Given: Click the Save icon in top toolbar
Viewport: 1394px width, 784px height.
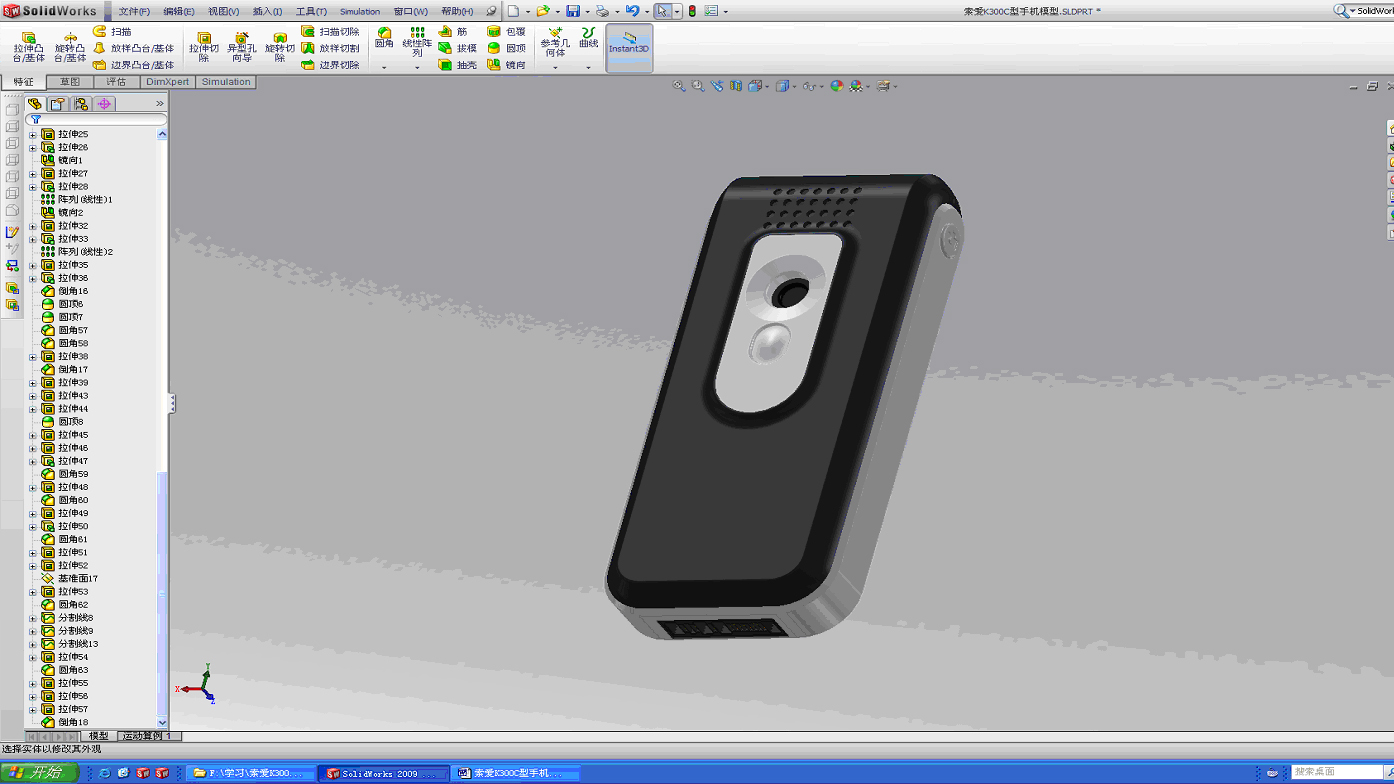Looking at the screenshot, I should (573, 11).
